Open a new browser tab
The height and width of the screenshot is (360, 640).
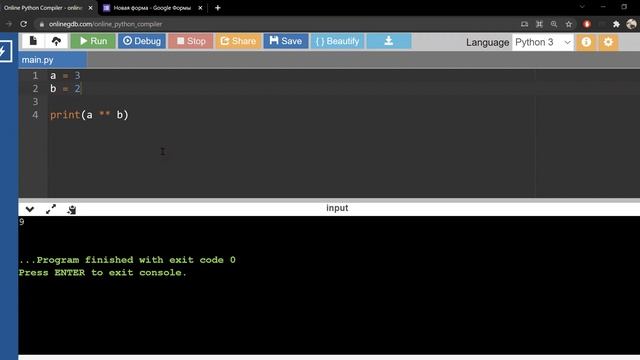218,8
